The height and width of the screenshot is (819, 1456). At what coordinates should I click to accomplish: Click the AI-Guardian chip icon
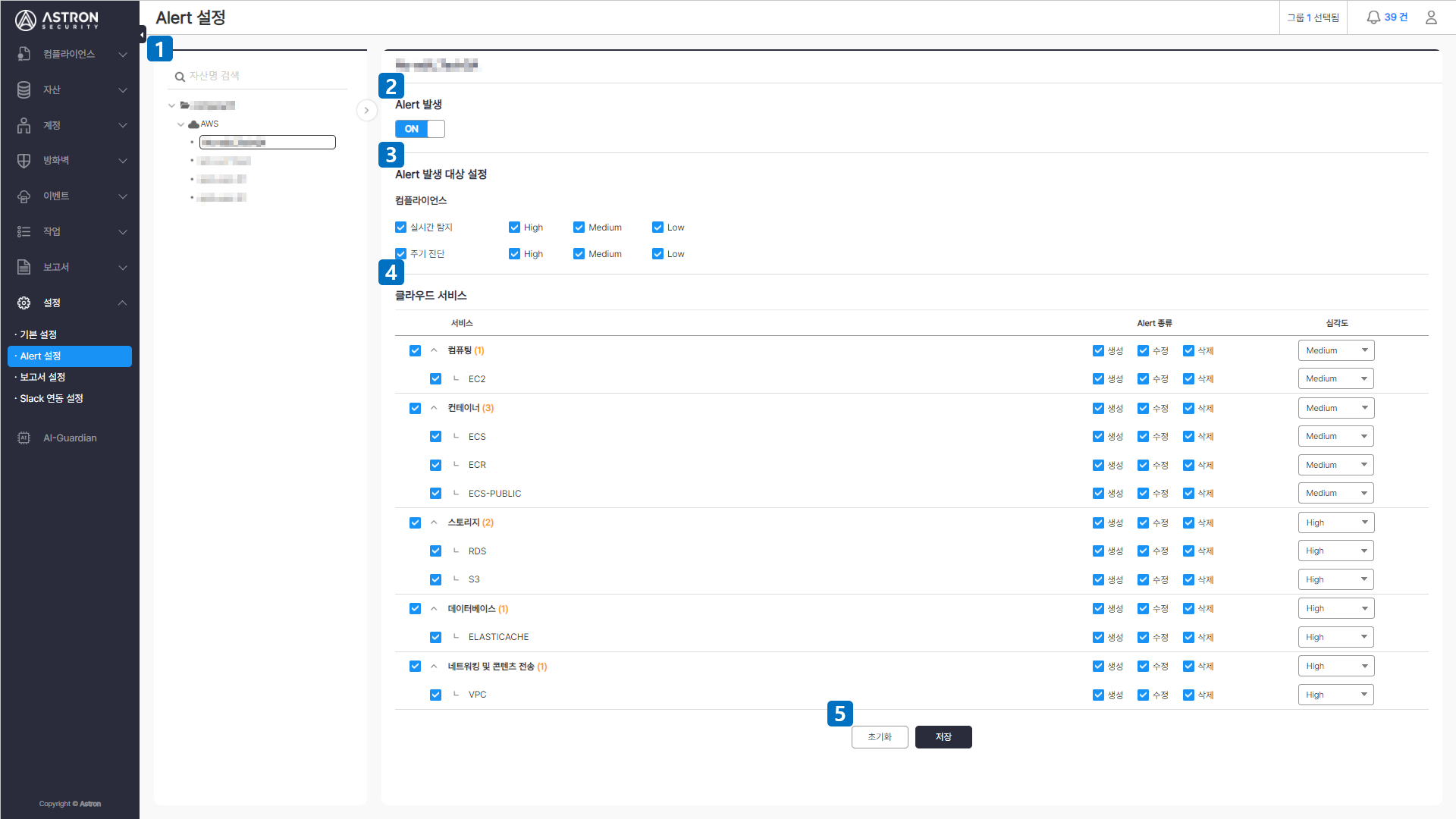(24, 438)
